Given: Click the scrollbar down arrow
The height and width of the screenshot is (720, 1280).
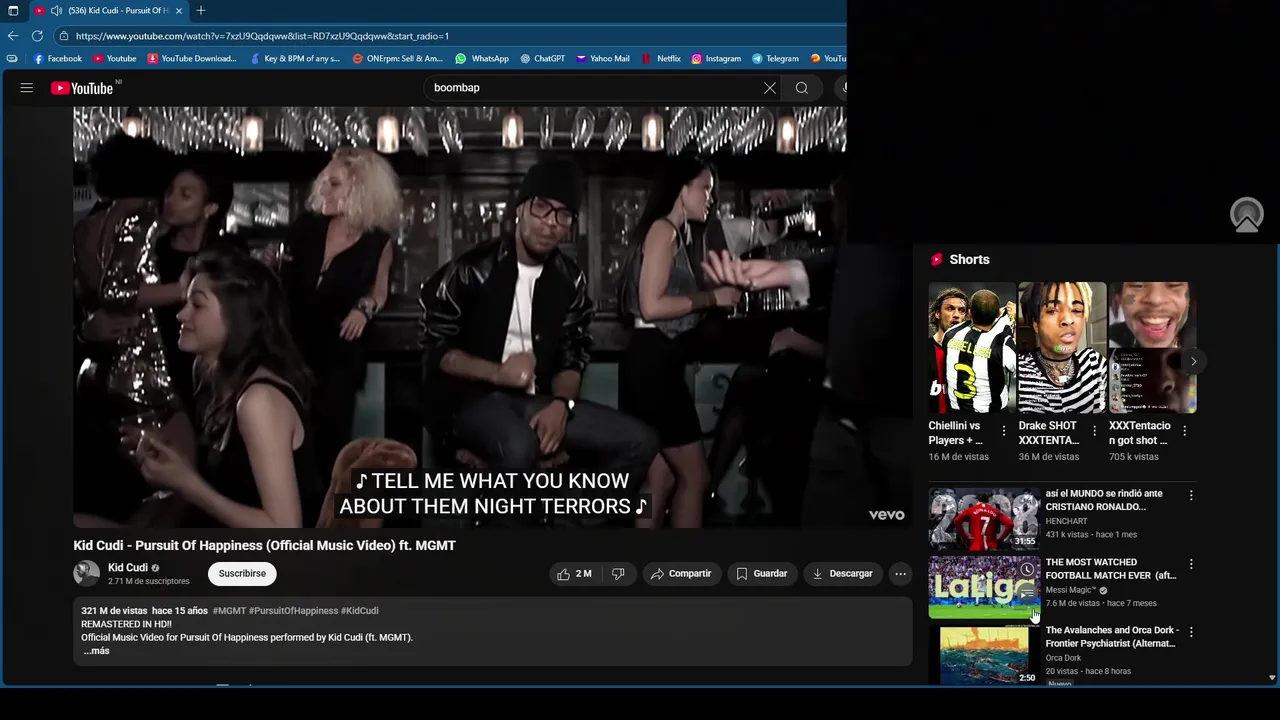Looking at the screenshot, I should [1272, 677].
